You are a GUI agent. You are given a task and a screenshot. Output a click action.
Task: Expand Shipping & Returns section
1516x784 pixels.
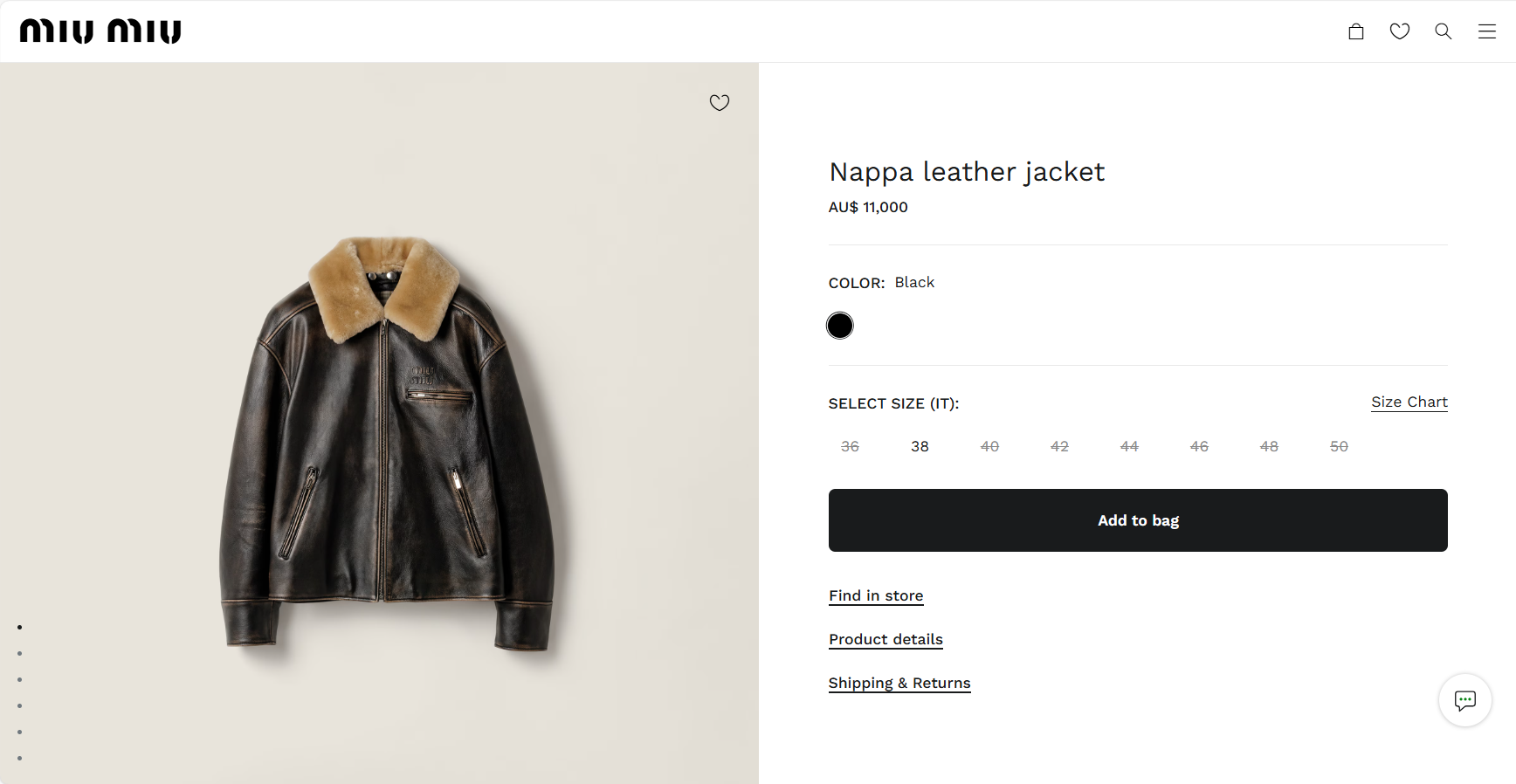tap(899, 683)
